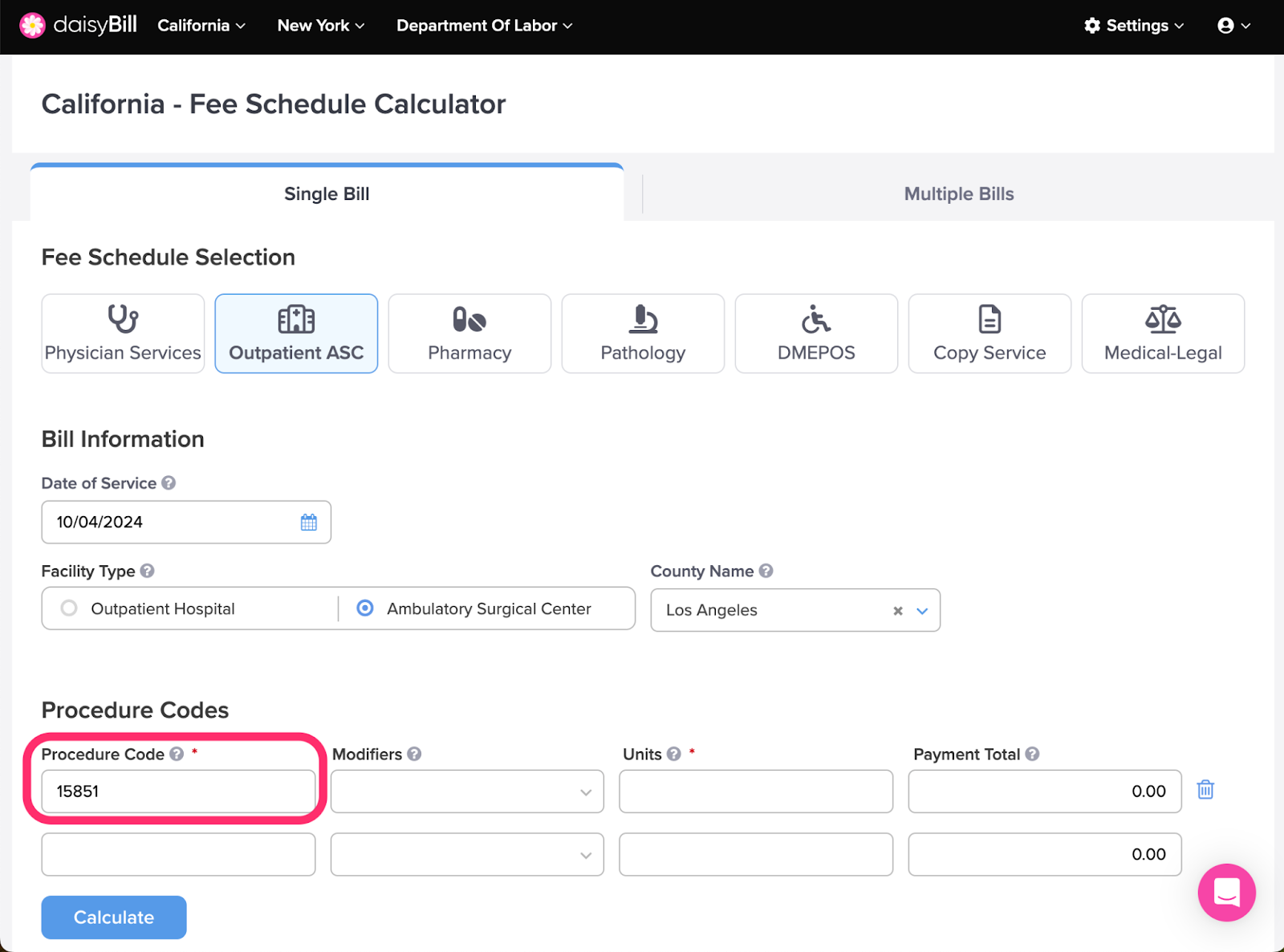Click the first row Units field
The width and height of the screenshot is (1284, 952).
point(756,791)
